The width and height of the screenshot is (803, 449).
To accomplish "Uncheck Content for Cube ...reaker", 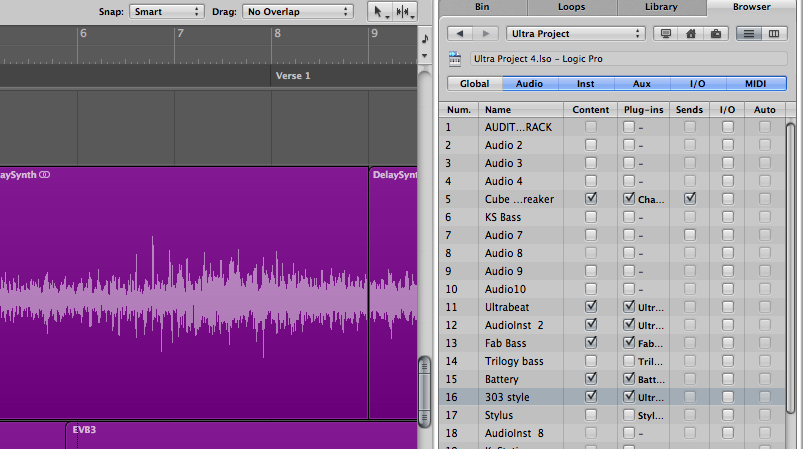I will click(591, 199).
